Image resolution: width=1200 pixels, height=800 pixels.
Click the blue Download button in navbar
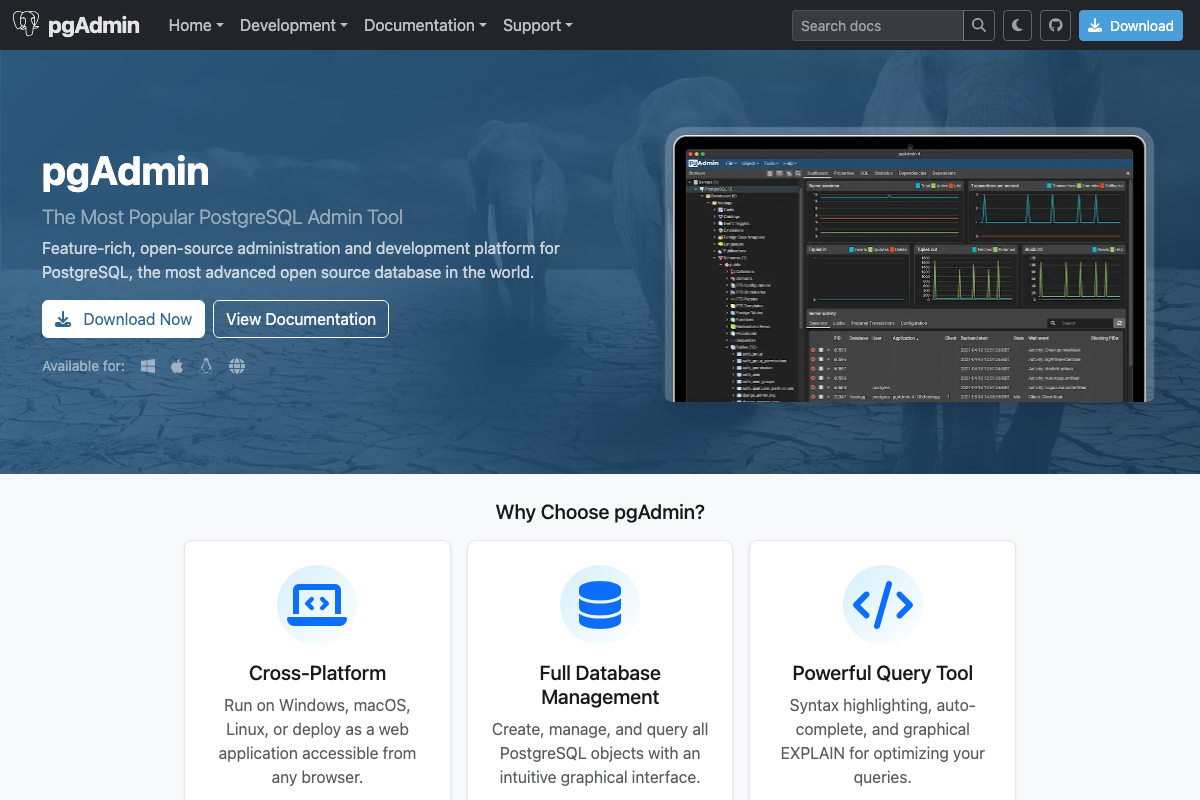(x=1131, y=26)
